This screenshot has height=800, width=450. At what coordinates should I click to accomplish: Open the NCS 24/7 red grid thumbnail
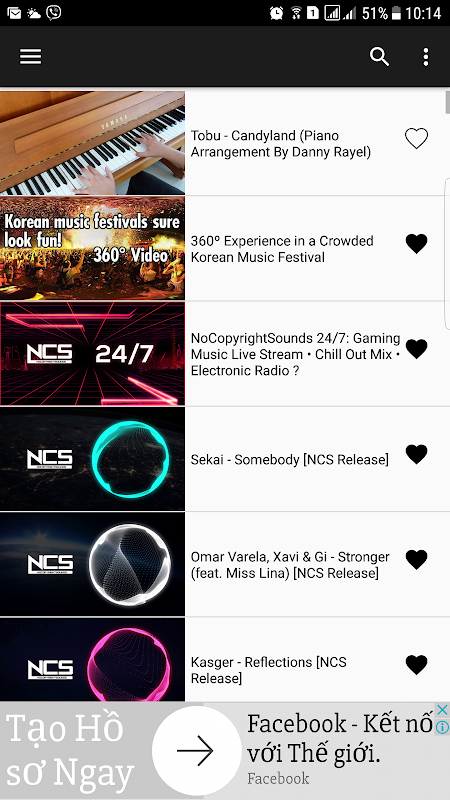[x=92, y=354]
